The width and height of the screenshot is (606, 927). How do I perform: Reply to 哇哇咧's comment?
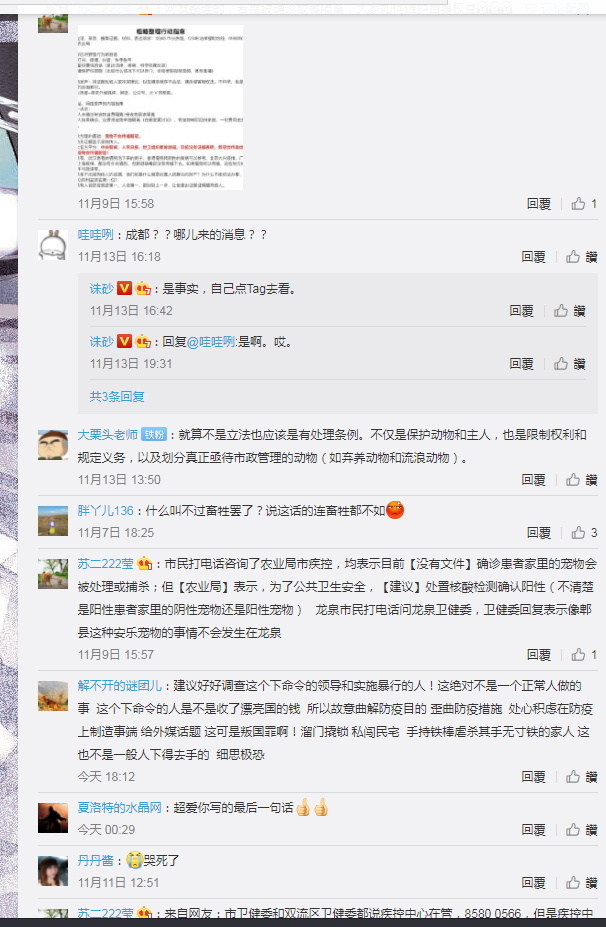pos(533,257)
